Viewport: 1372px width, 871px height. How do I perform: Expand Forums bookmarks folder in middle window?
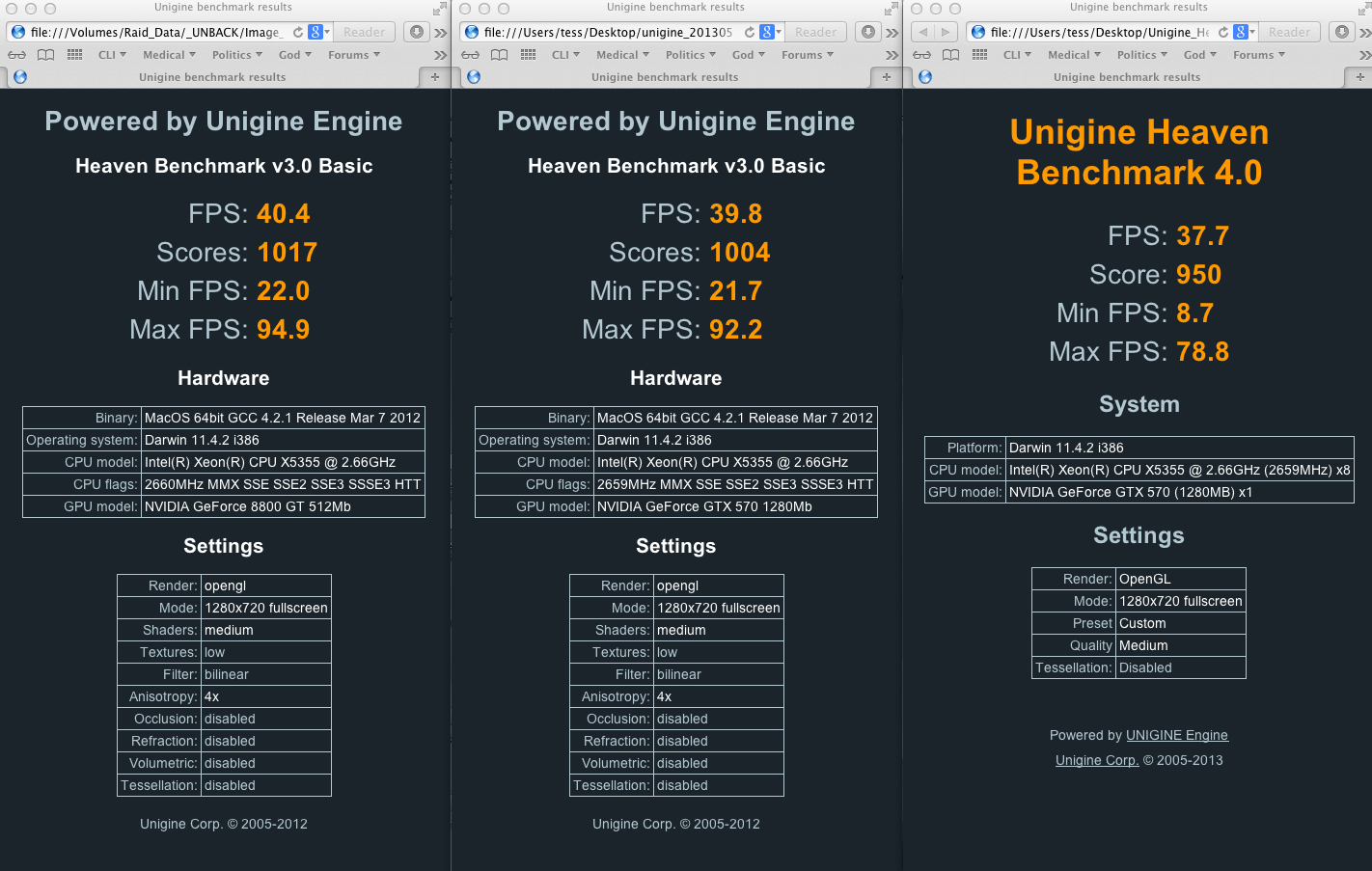click(808, 55)
